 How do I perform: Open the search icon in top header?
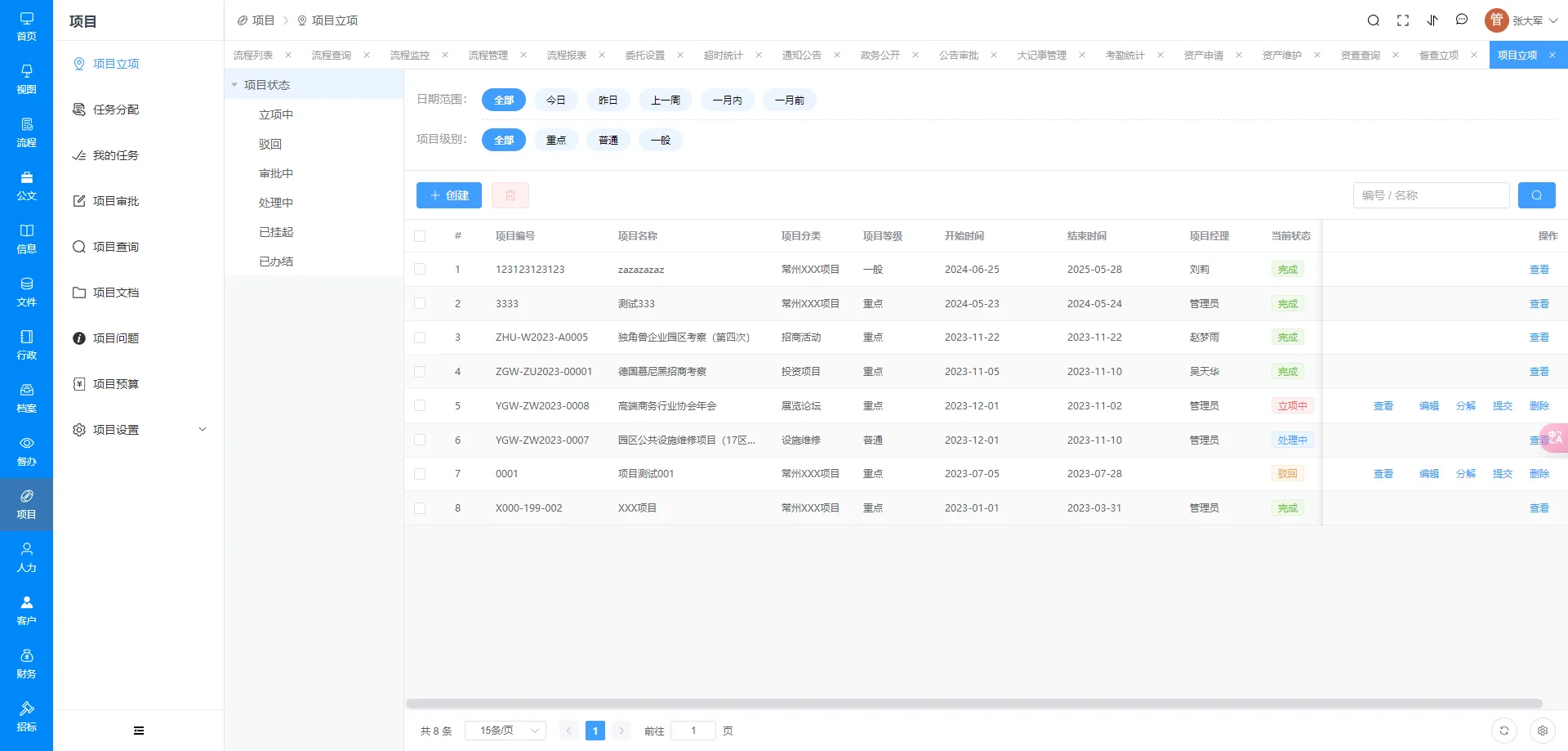pos(1374,20)
